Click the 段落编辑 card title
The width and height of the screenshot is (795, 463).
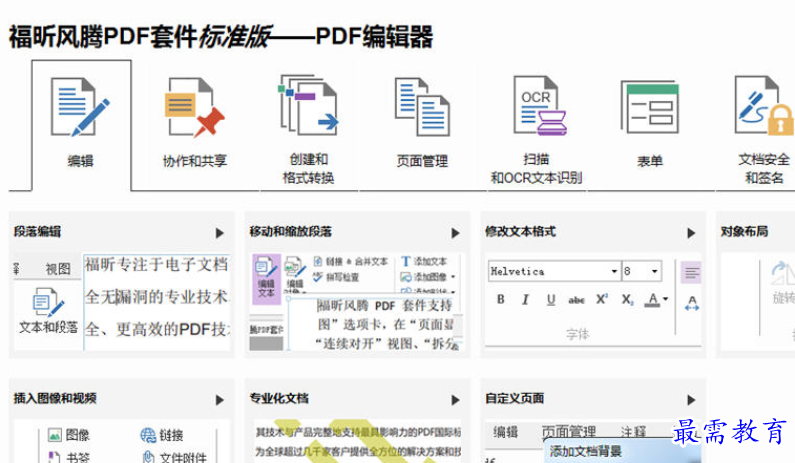38,232
